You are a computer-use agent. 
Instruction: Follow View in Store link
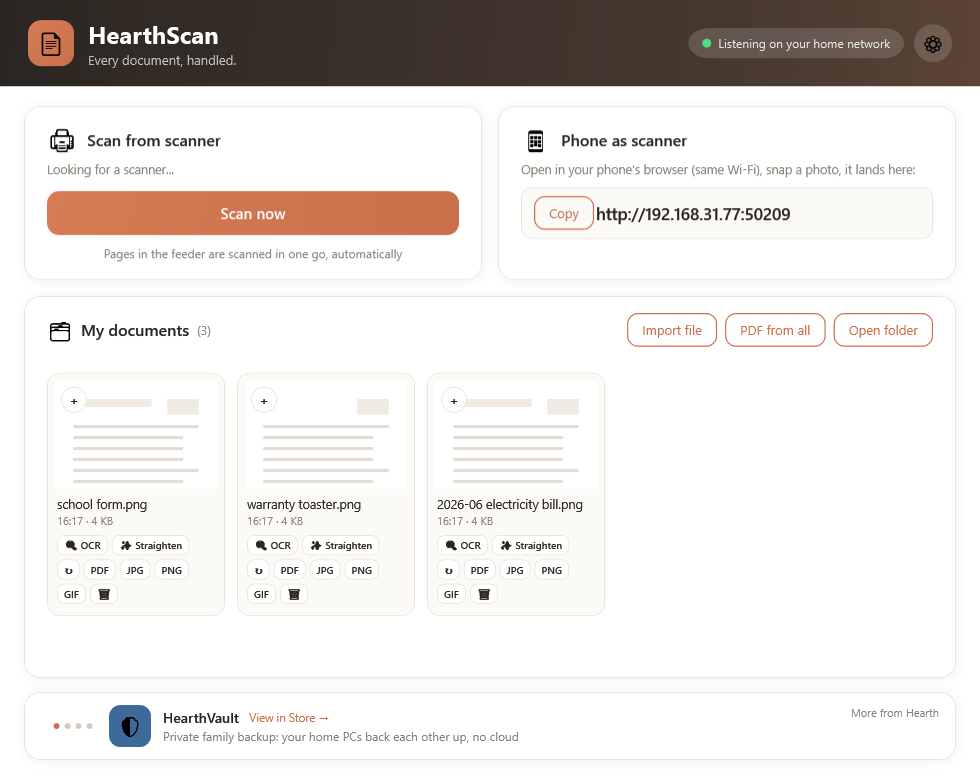click(289, 718)
